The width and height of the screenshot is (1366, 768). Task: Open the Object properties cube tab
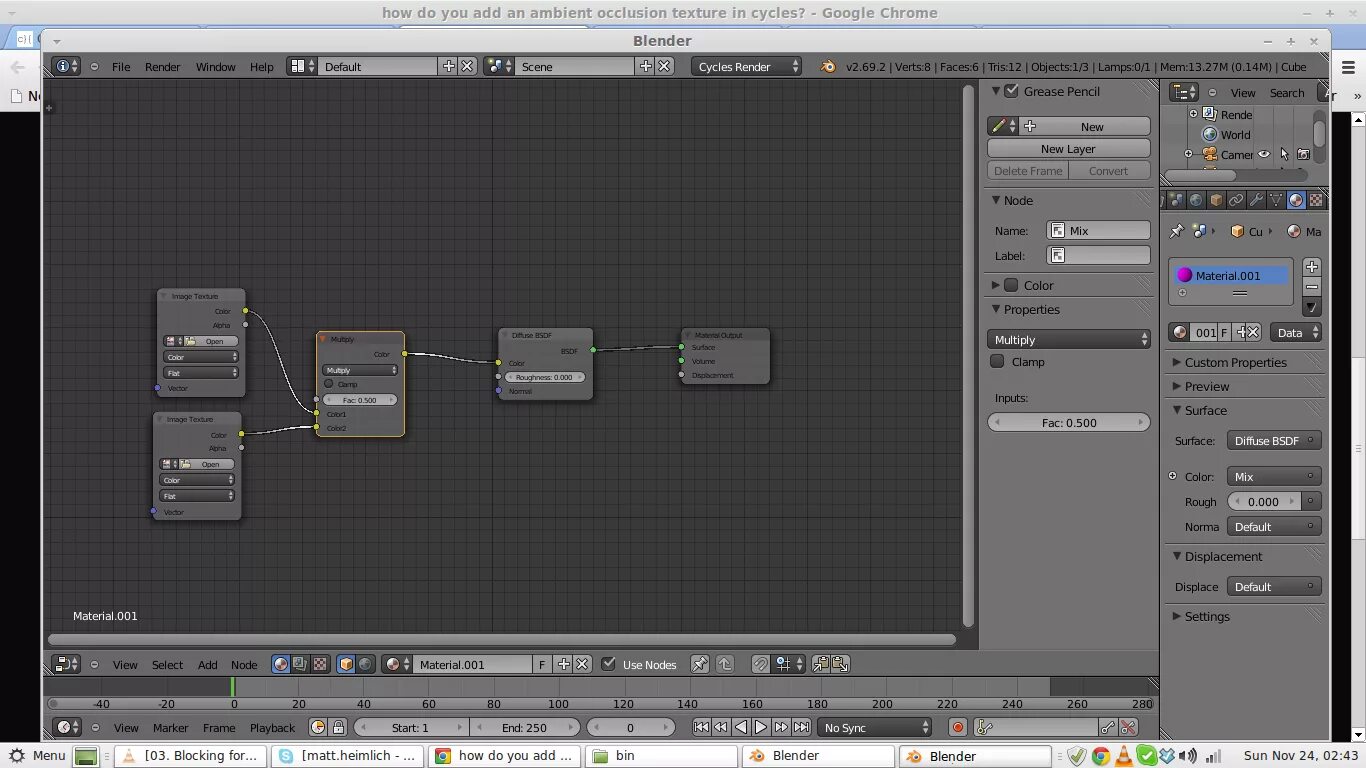tap(1216, 200)
